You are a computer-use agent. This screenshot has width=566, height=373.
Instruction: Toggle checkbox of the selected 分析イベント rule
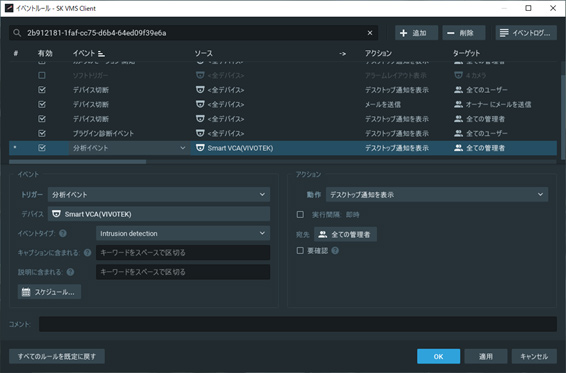point(42,148)
